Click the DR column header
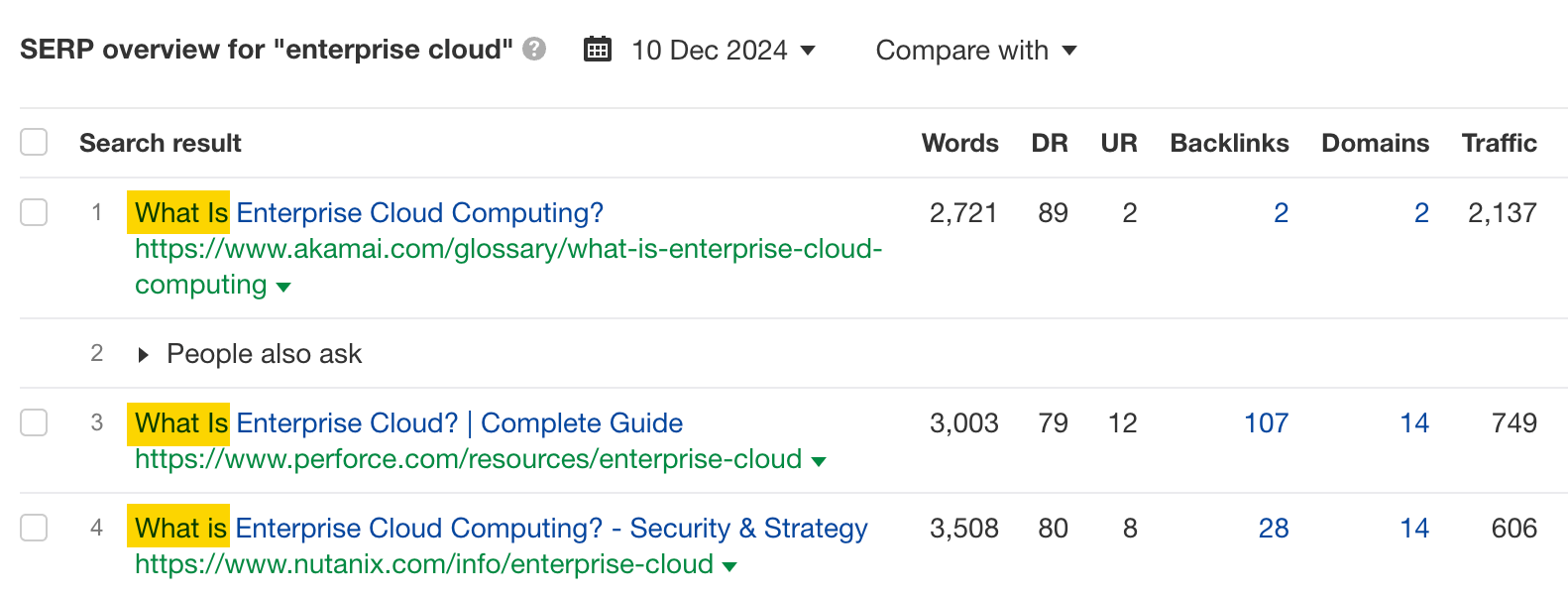 click(1051, 143)
